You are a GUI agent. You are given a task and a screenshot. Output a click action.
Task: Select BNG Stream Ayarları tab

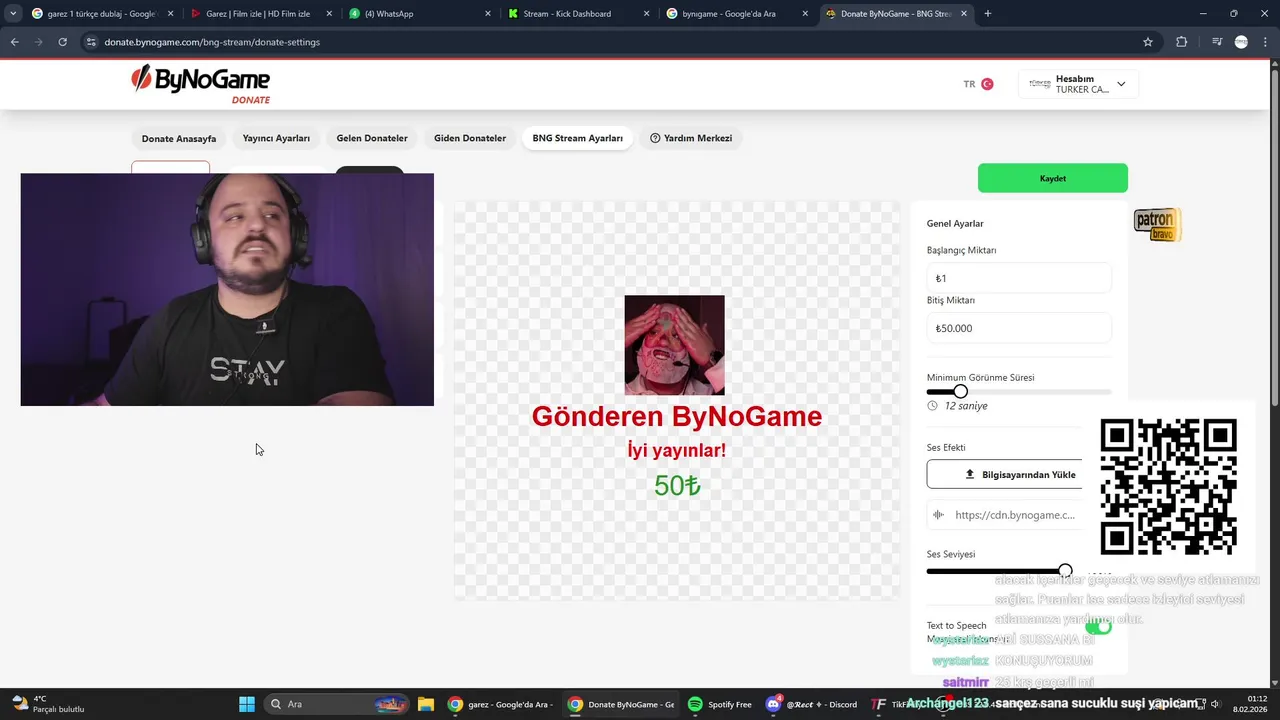pyautogui.click(x=577, y=138)
